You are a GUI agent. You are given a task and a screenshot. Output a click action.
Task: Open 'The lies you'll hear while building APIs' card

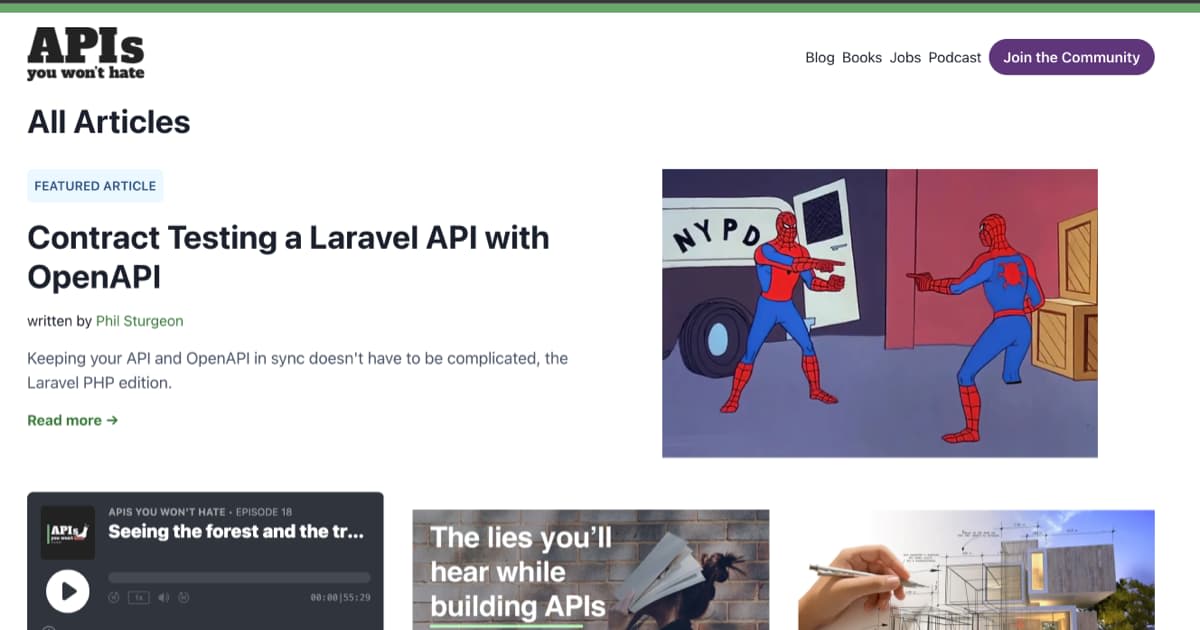591,570
